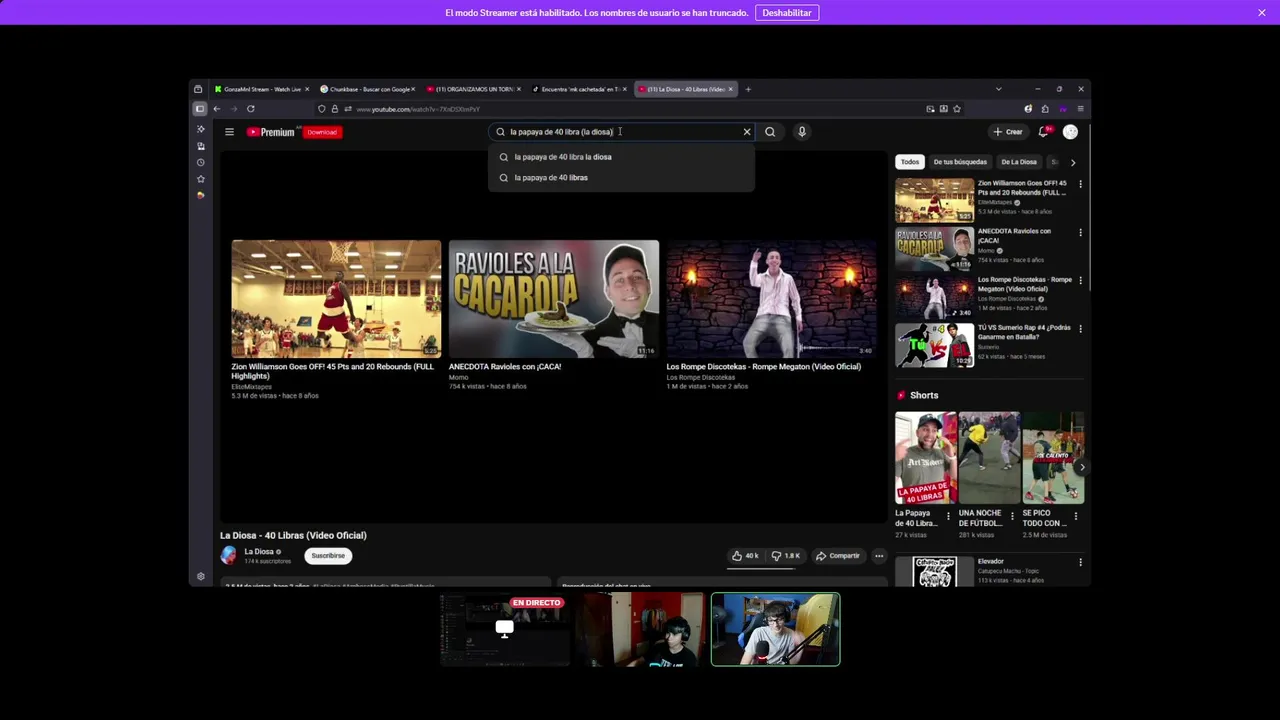Image resolution: width=1280 pixels, height=720 pixels.
Task: Run search with the magnifier button
Action: pyautogui.click(x=770, y=132)
